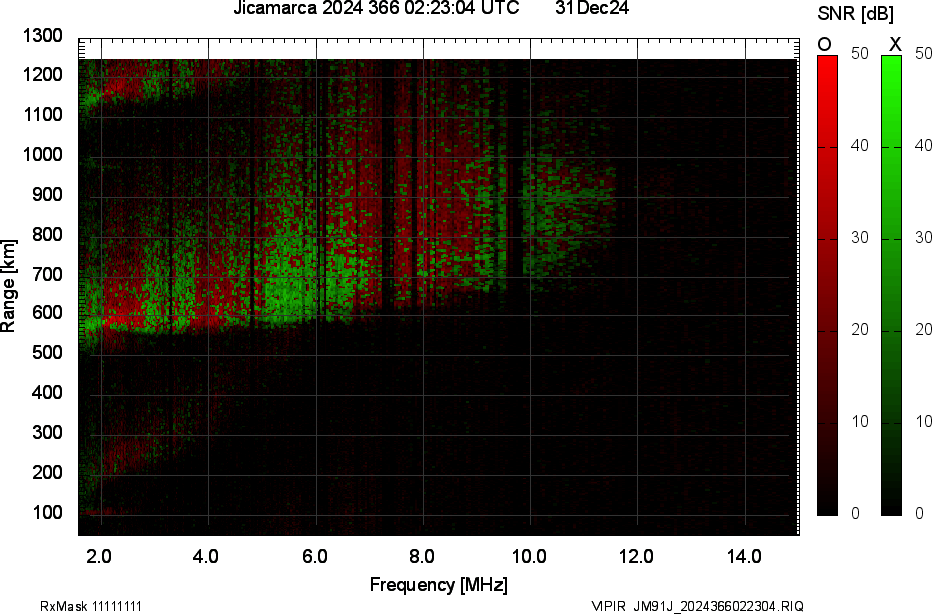Screen dimensions: 932x614
Task: Click the 20 label on the O colorbar
Action: (x=859, y=329)
